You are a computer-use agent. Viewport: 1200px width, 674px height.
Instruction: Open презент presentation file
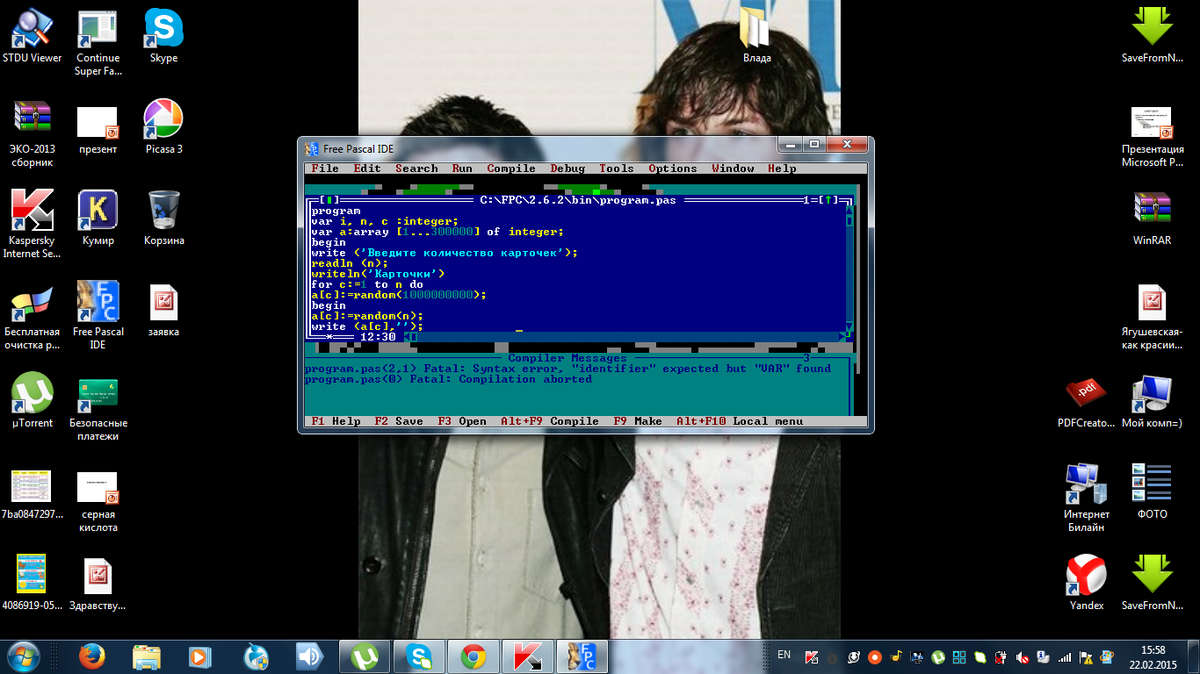[x=98, y=128]
